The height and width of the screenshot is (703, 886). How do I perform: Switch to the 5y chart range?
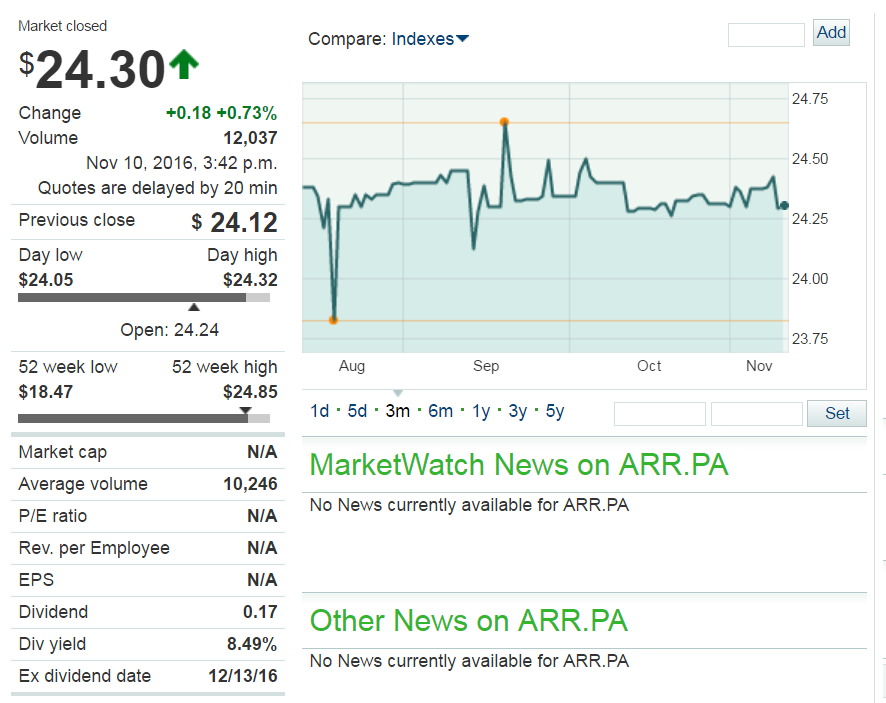[x=554, y=410]
